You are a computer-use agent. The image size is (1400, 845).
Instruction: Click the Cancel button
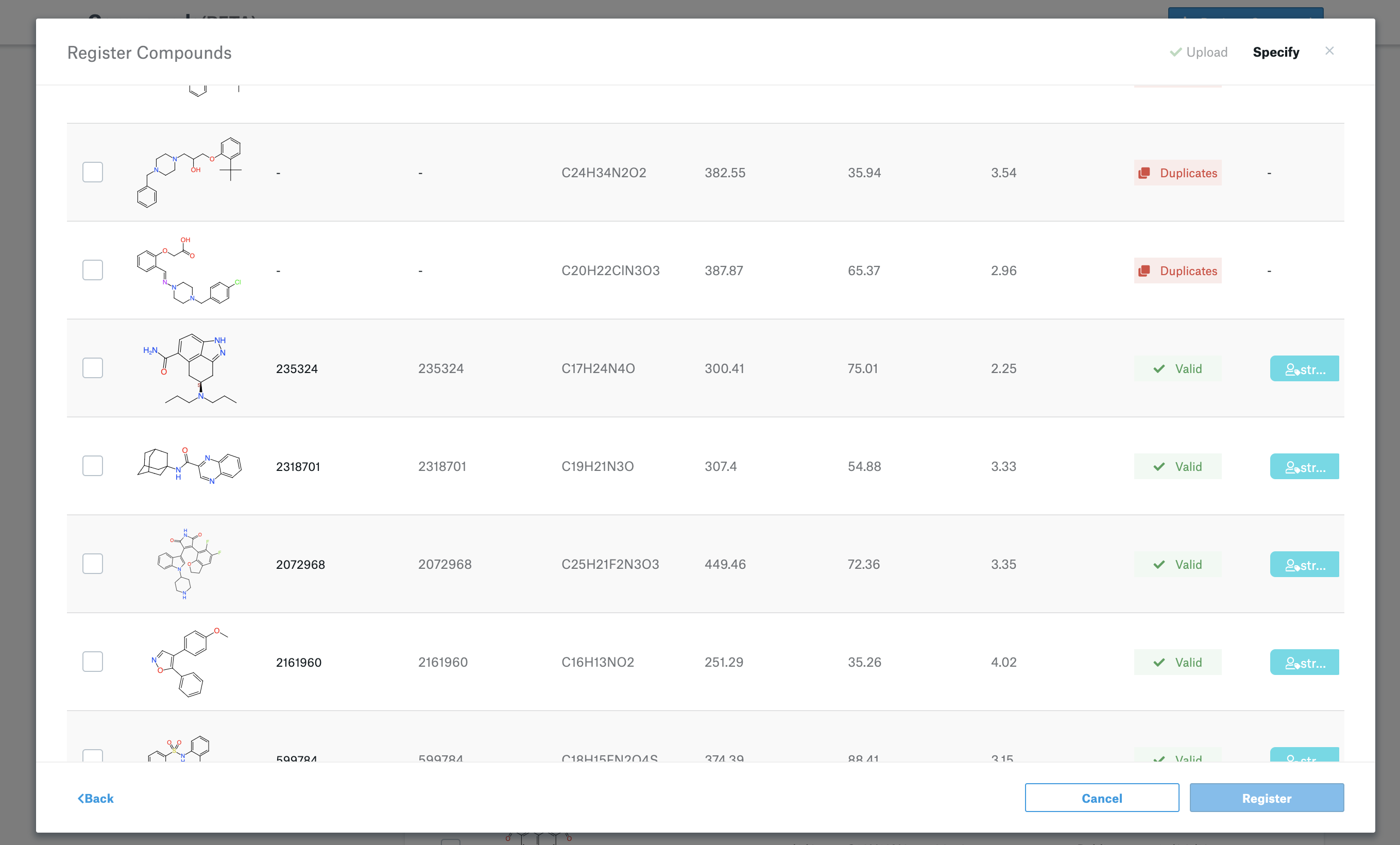(1101, 798)
